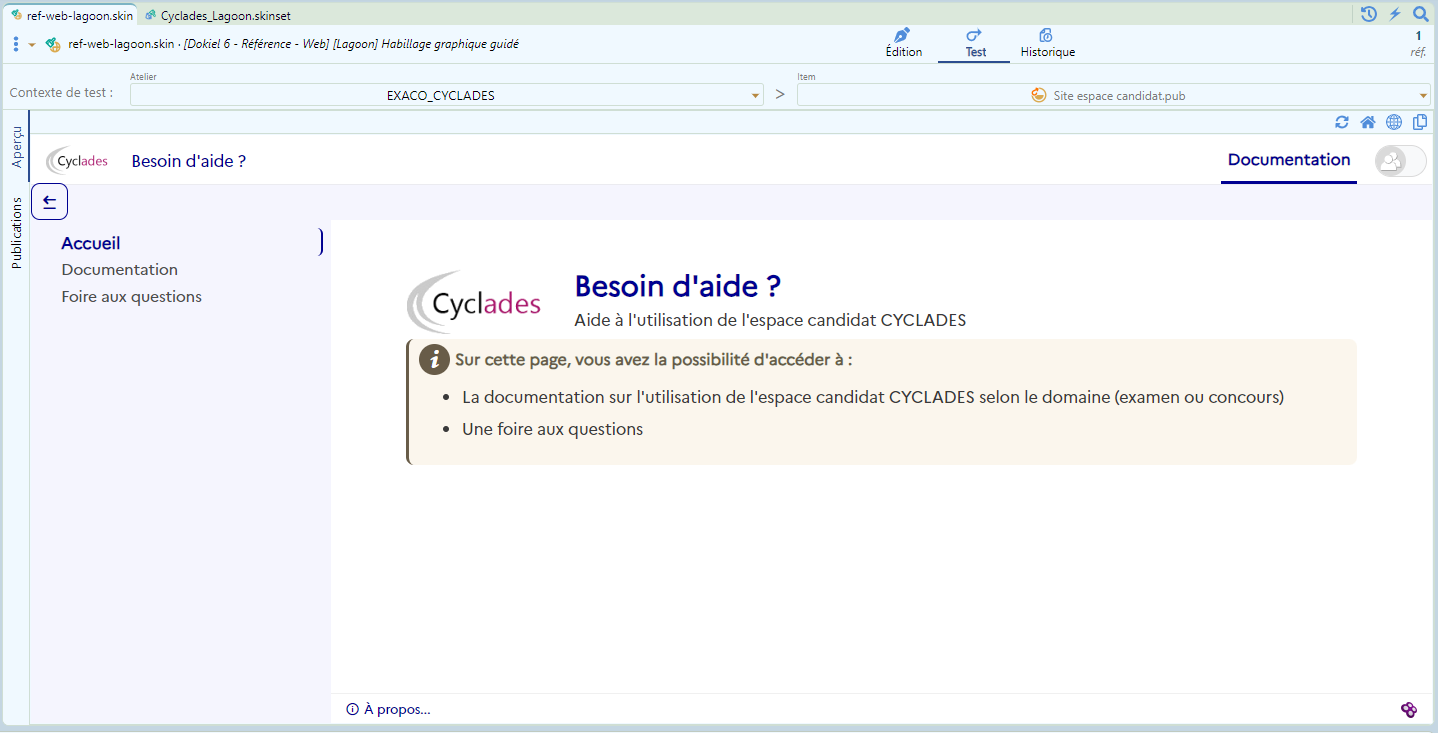This screenshot has height=733, width=1438.
Task: Select the Test tab
Action: (x=975, y=44)
